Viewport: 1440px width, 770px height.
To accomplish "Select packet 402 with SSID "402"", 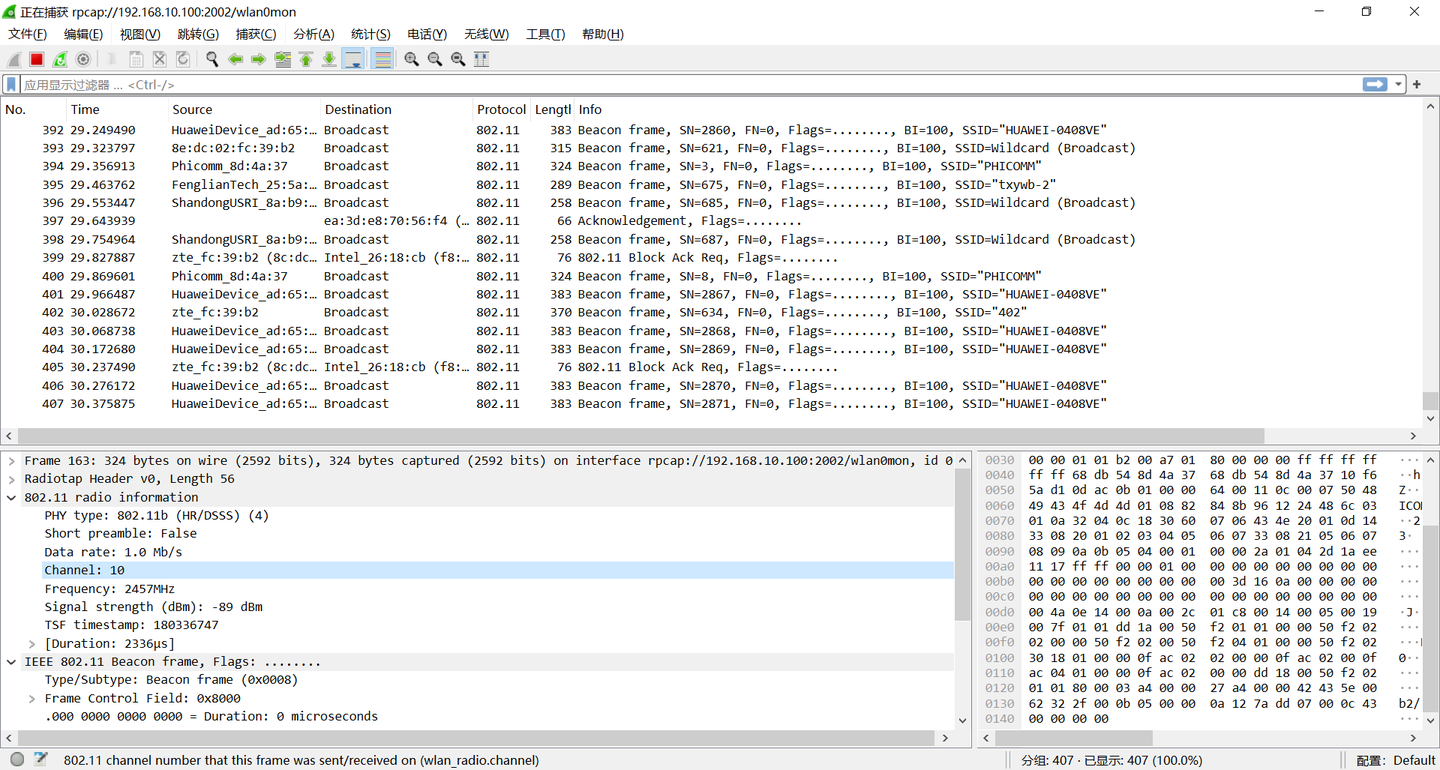I will click(x=711, y=312).
